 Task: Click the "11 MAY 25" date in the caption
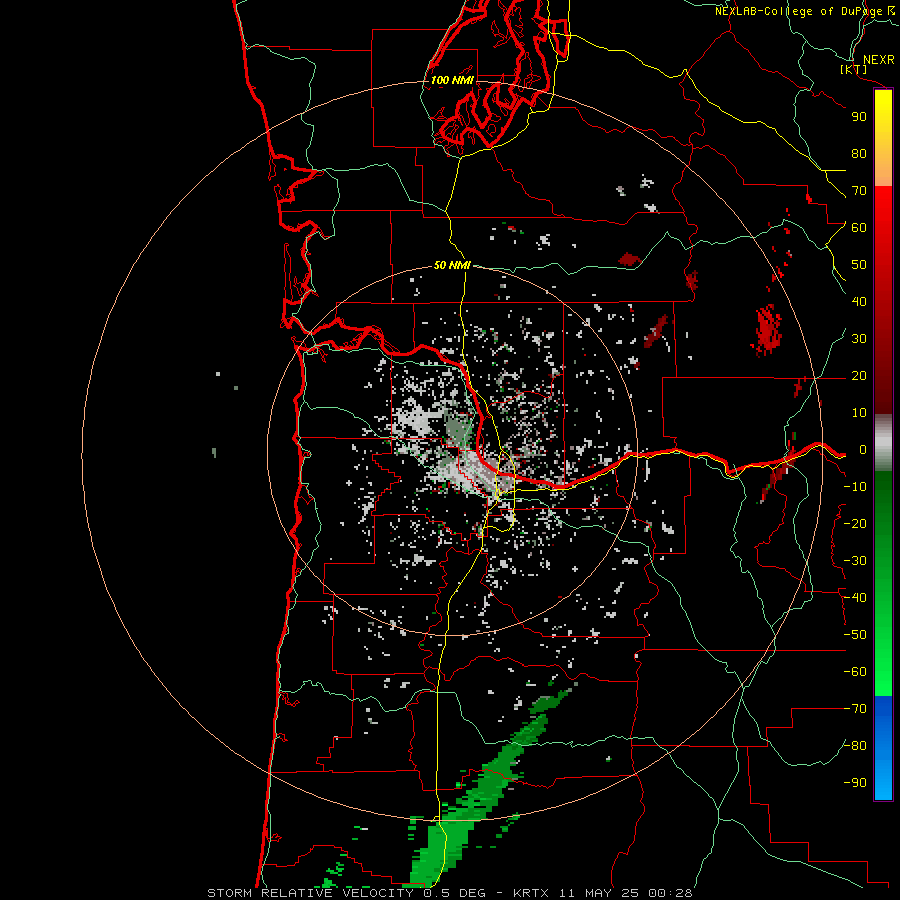[598, 893]
